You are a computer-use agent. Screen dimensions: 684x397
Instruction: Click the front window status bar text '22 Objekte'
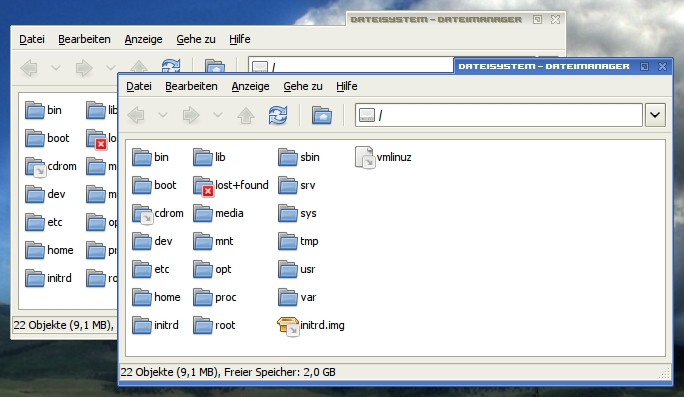tap(147, 372)
